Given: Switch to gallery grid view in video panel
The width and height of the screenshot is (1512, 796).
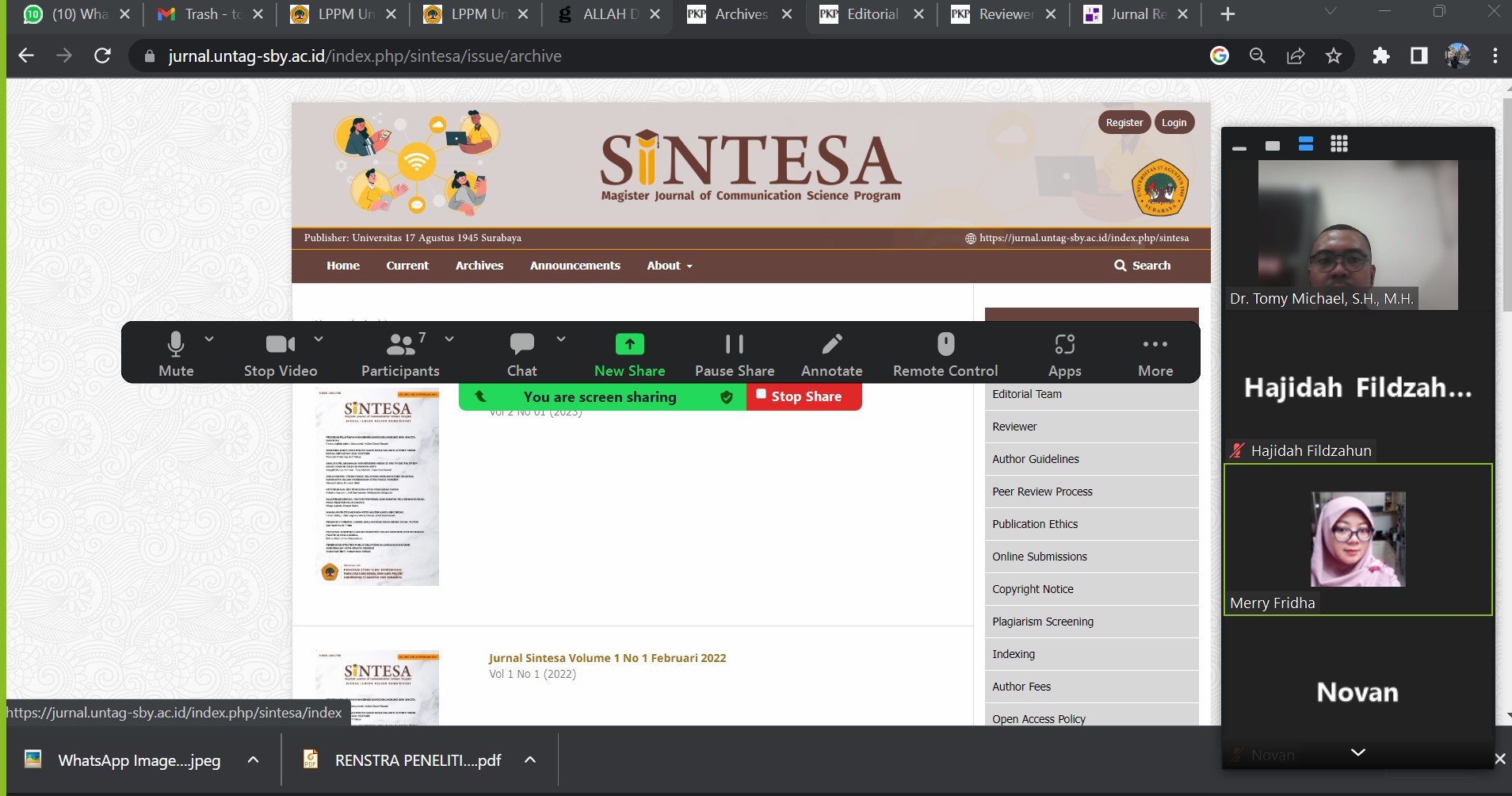Looking at the screenshot, I should (1338, 144).
